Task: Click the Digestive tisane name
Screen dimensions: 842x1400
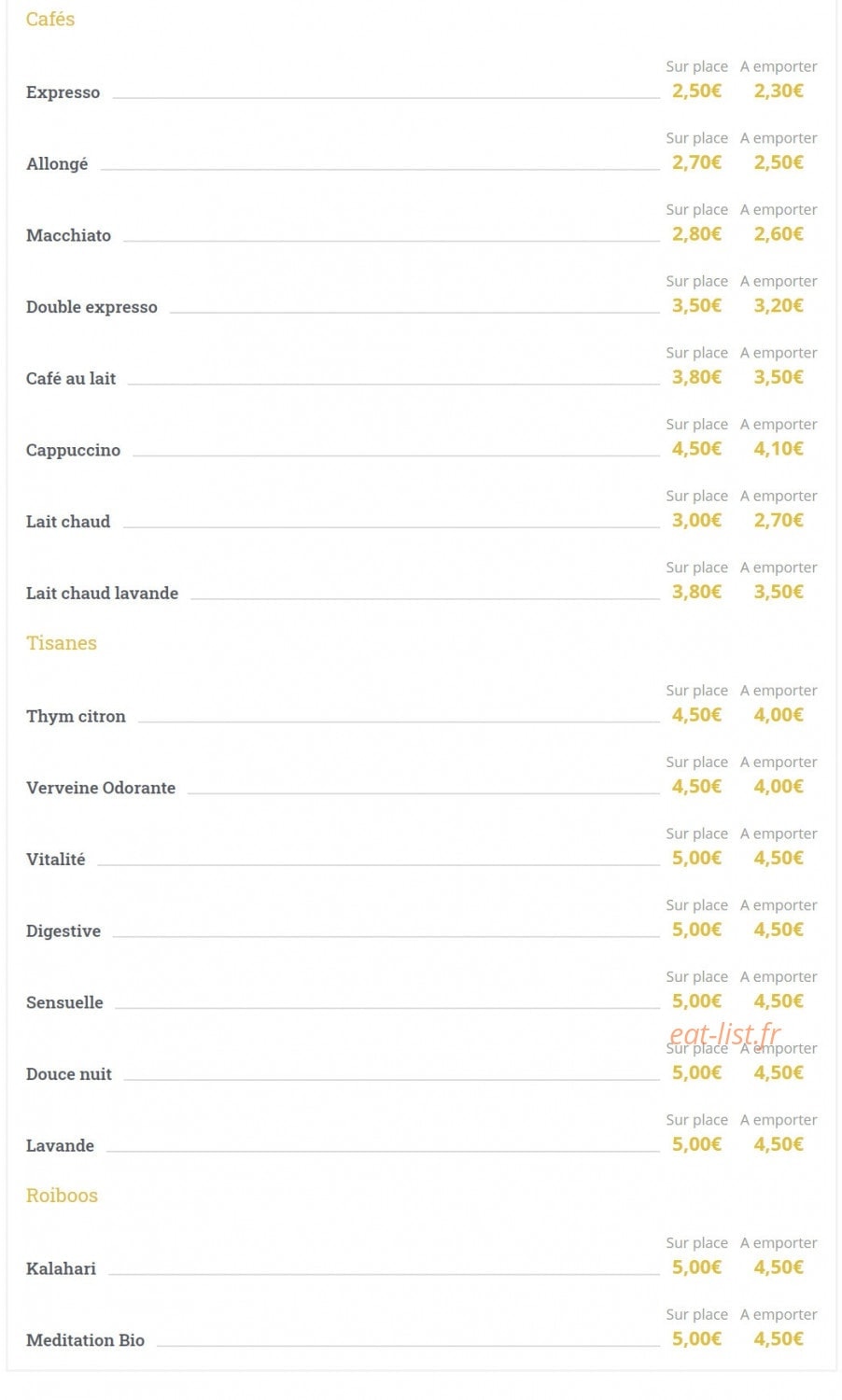Action: point(63,931)
